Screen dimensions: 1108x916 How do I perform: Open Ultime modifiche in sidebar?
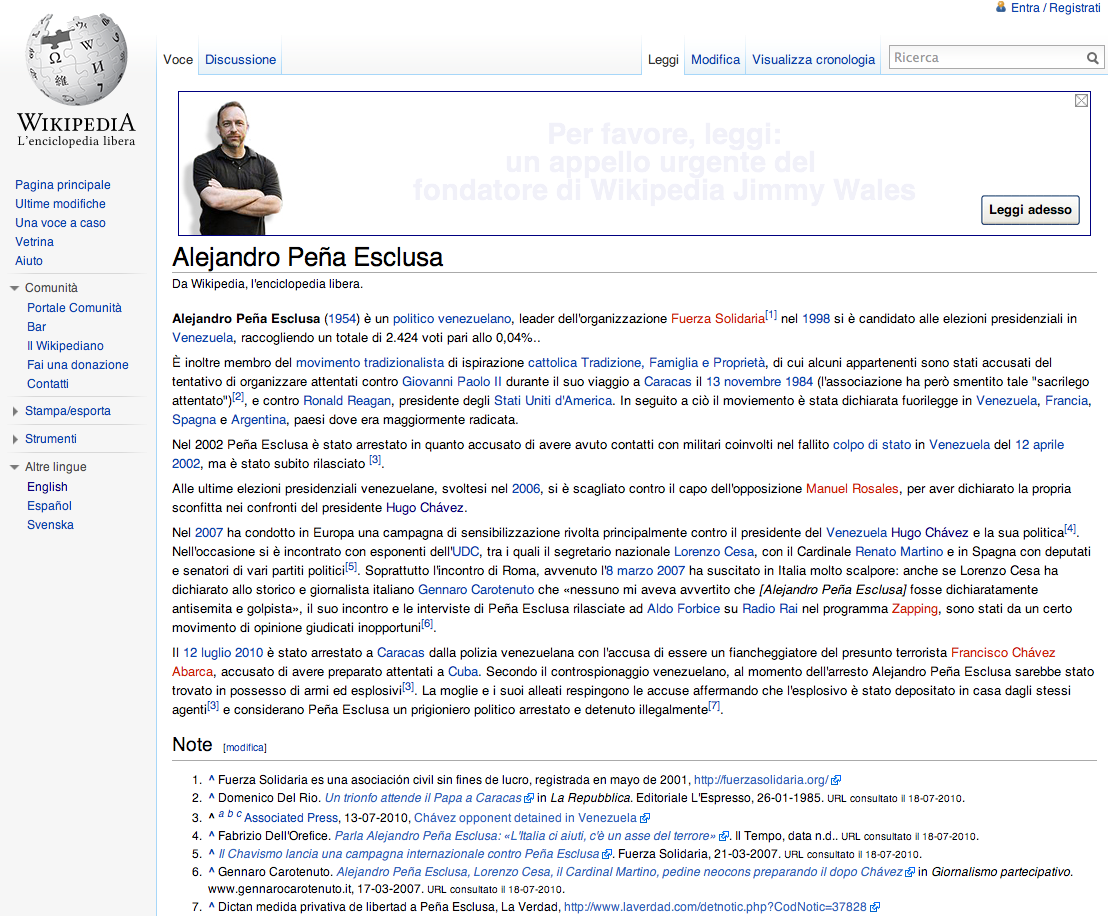[x=60, y=204]
